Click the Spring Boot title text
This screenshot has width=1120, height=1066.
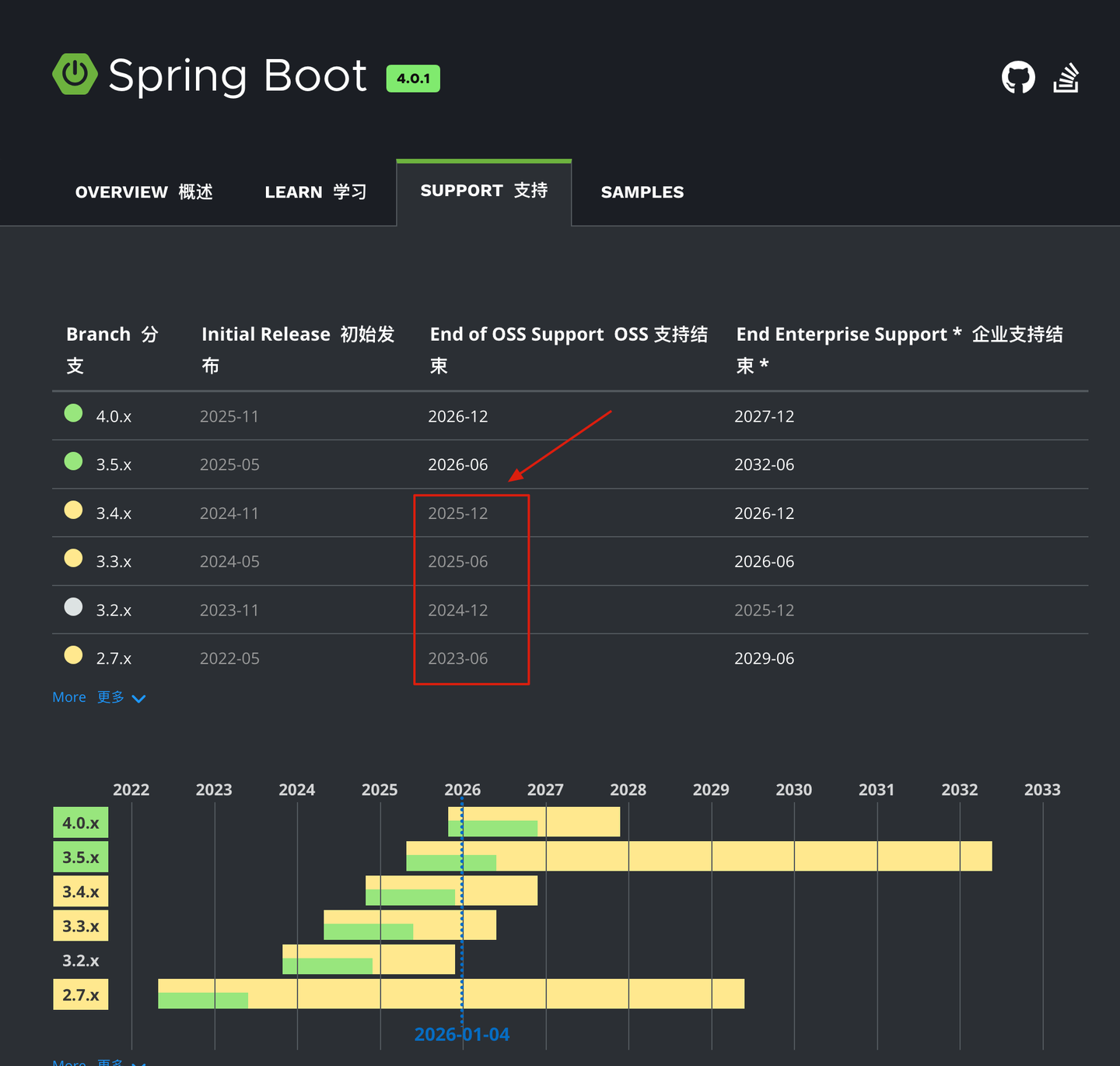tap(237, 76)
